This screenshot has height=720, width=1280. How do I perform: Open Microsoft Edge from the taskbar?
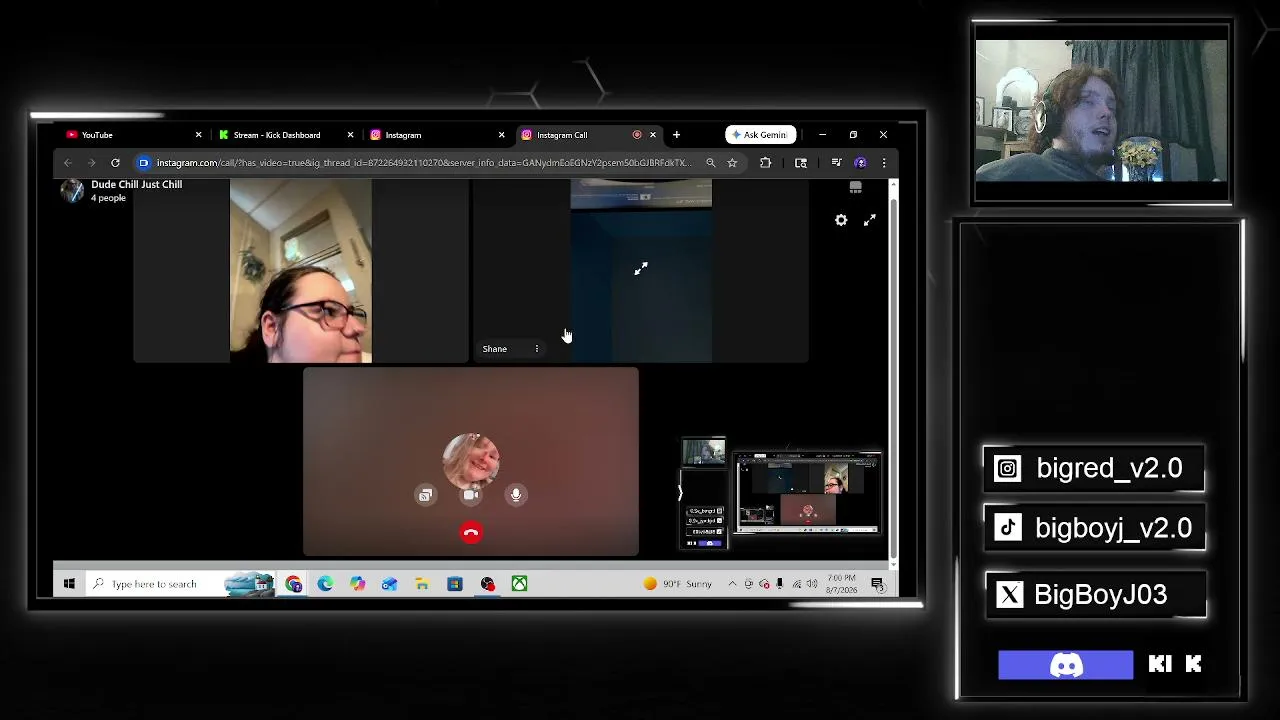pyautogui.click(x=326, y=584)
